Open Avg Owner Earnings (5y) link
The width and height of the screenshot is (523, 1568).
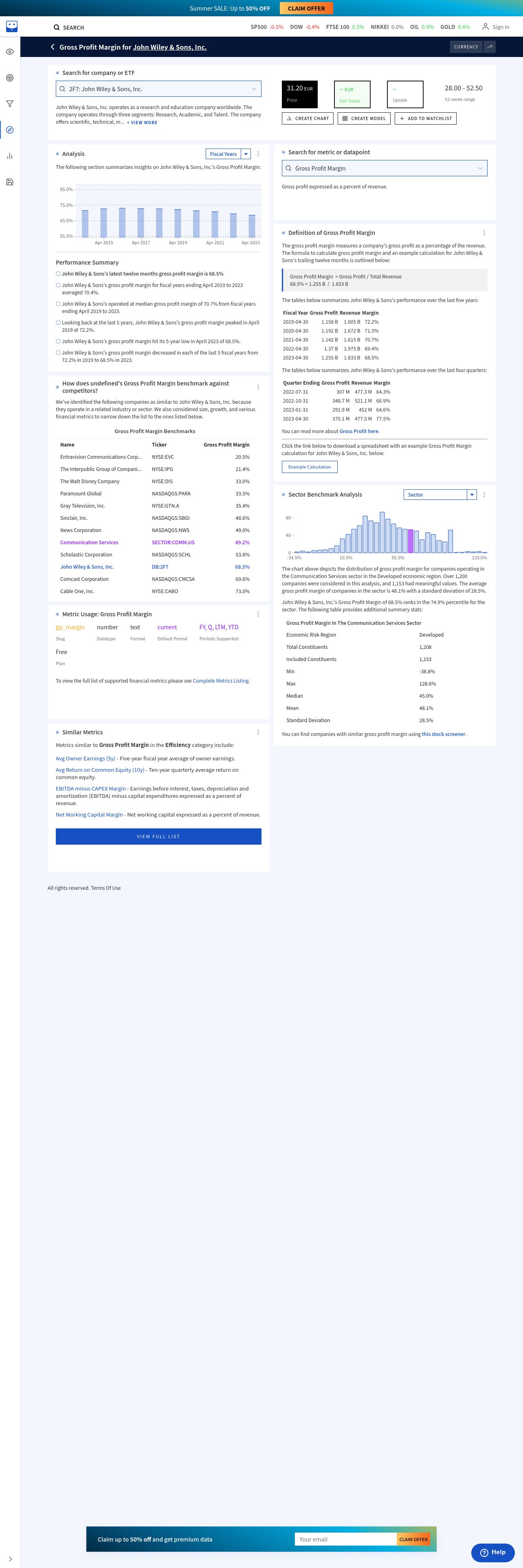coord(85,758)
